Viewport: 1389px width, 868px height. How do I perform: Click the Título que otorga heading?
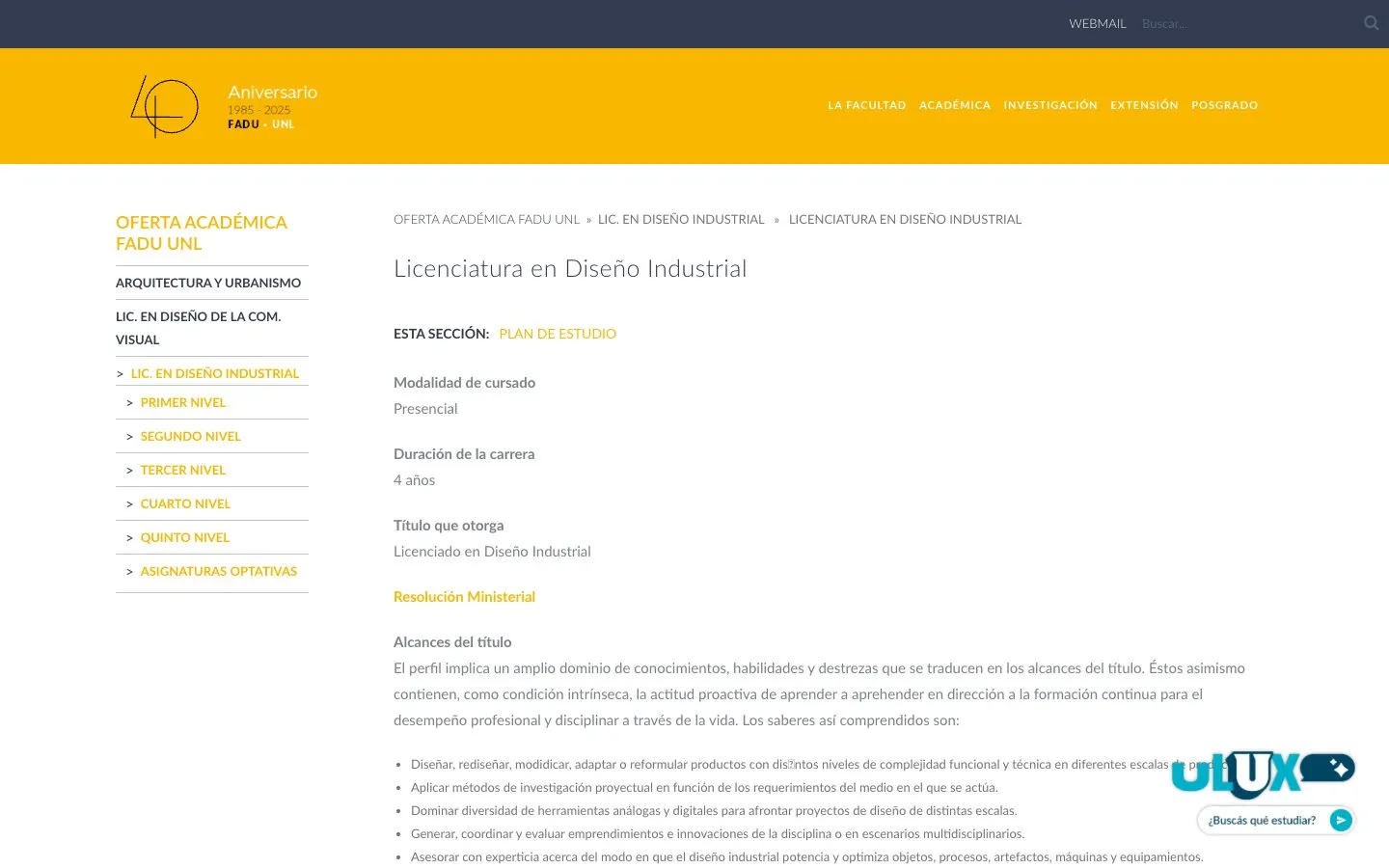point(449,526)
